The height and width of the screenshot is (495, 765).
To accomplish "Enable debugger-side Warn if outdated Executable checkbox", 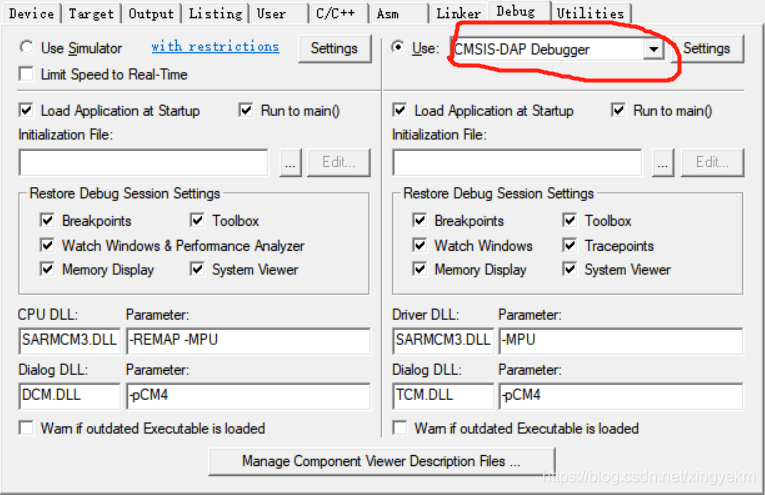I will [400, 428].
